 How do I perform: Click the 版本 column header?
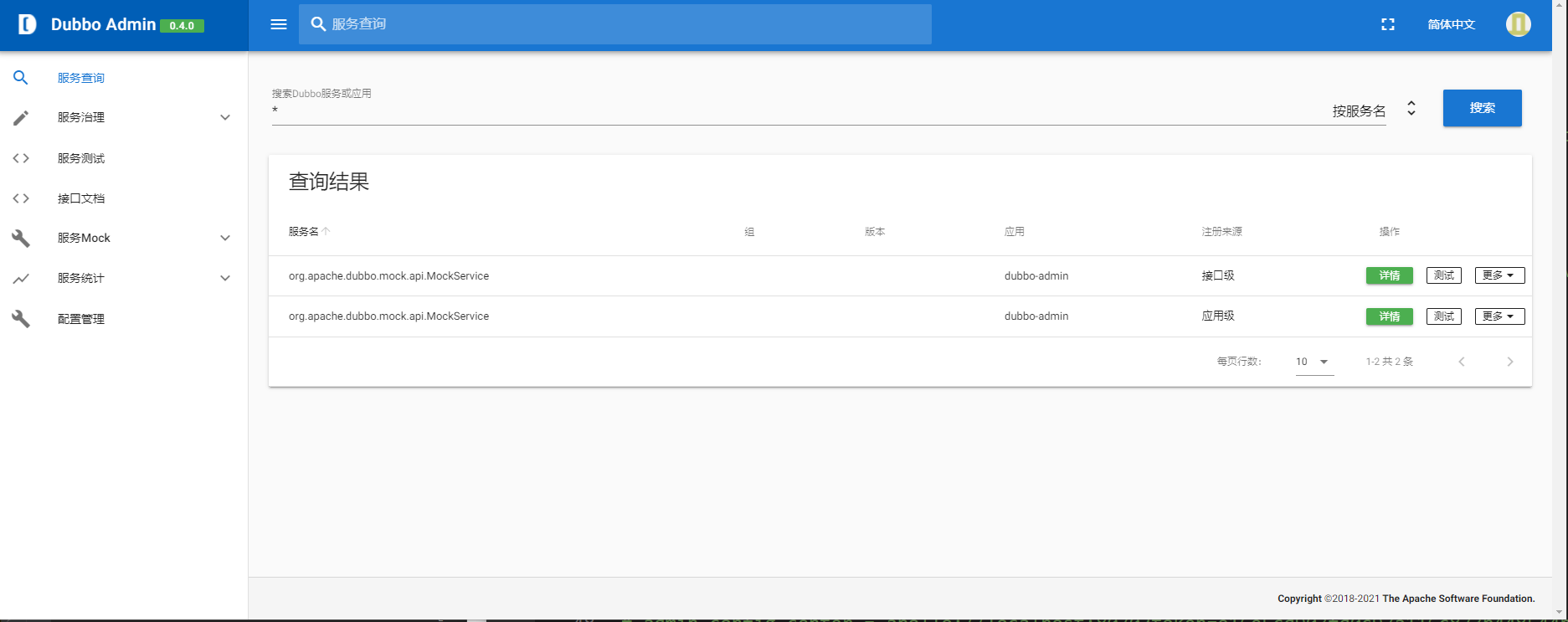click(x=875, y=232)
